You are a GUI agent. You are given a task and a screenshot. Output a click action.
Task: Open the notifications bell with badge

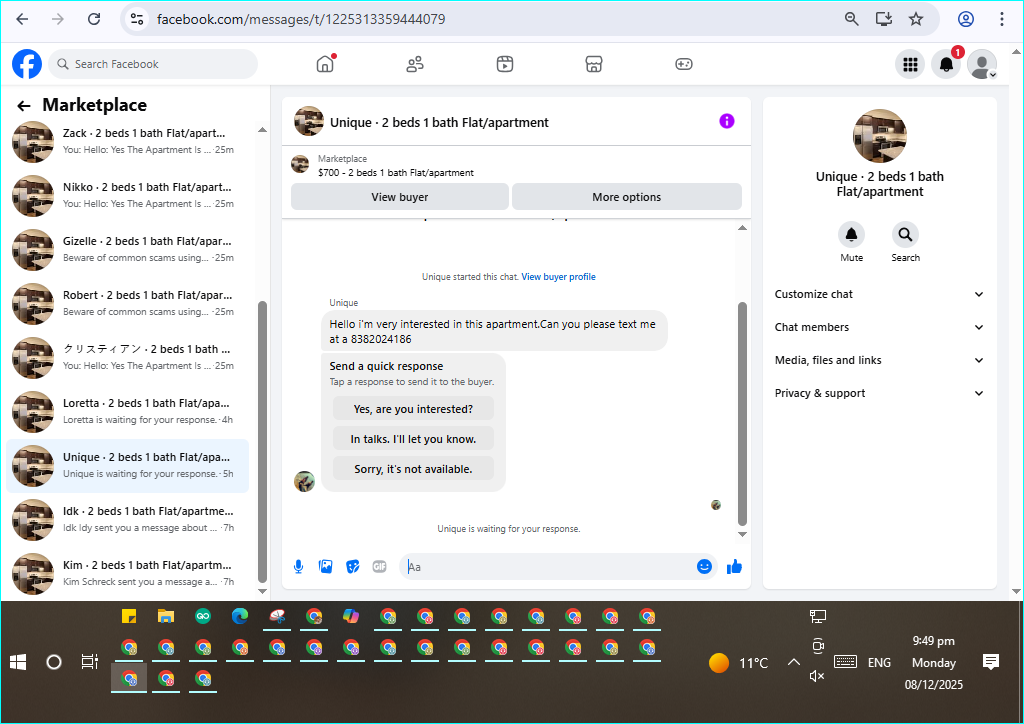(x=946, y=64)
